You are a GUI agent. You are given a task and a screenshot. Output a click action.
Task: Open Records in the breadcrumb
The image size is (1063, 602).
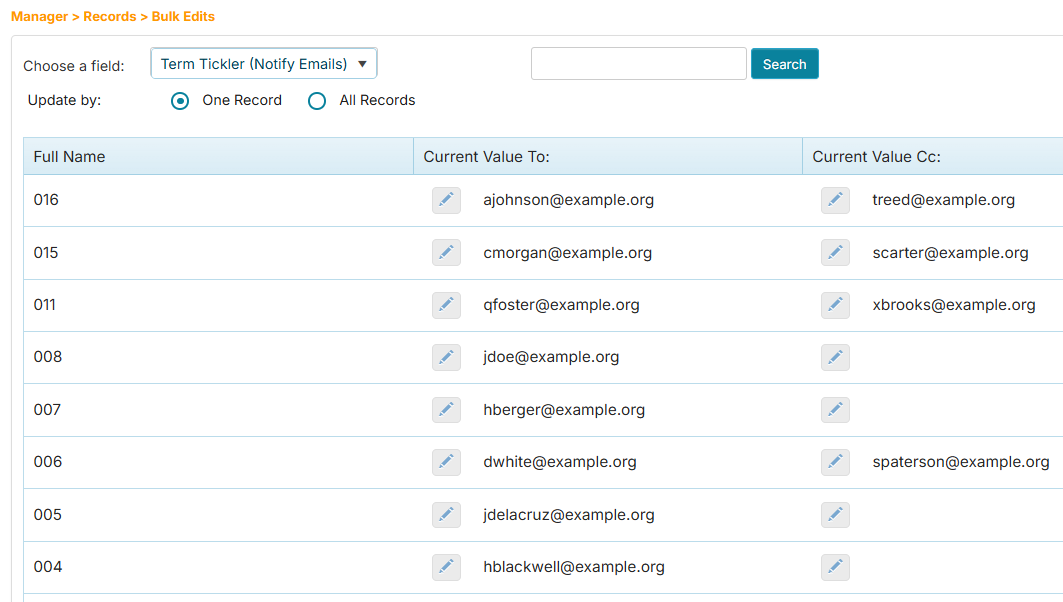click(110, 17)
